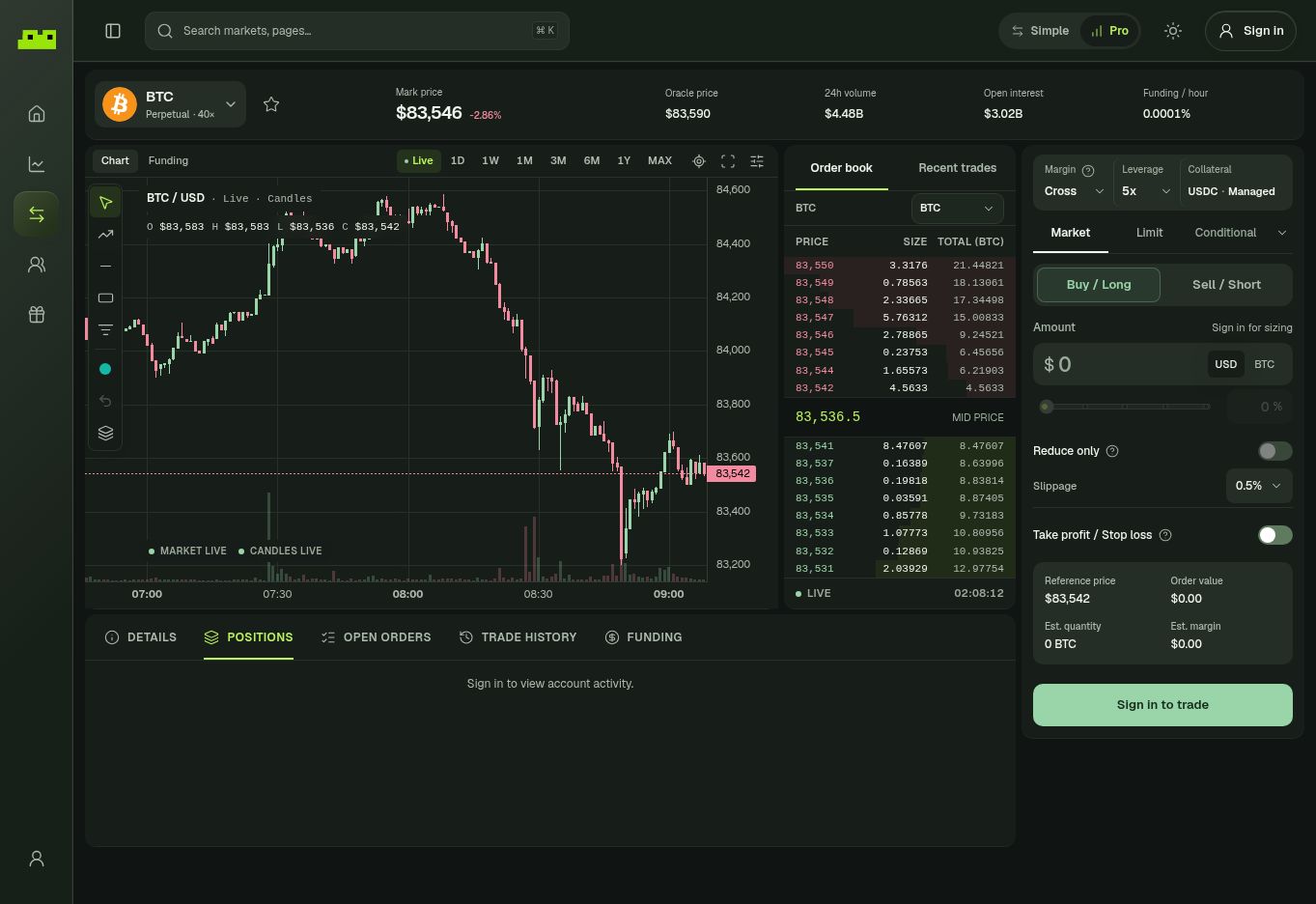Click the Sign in button

tap(1250, 31)
